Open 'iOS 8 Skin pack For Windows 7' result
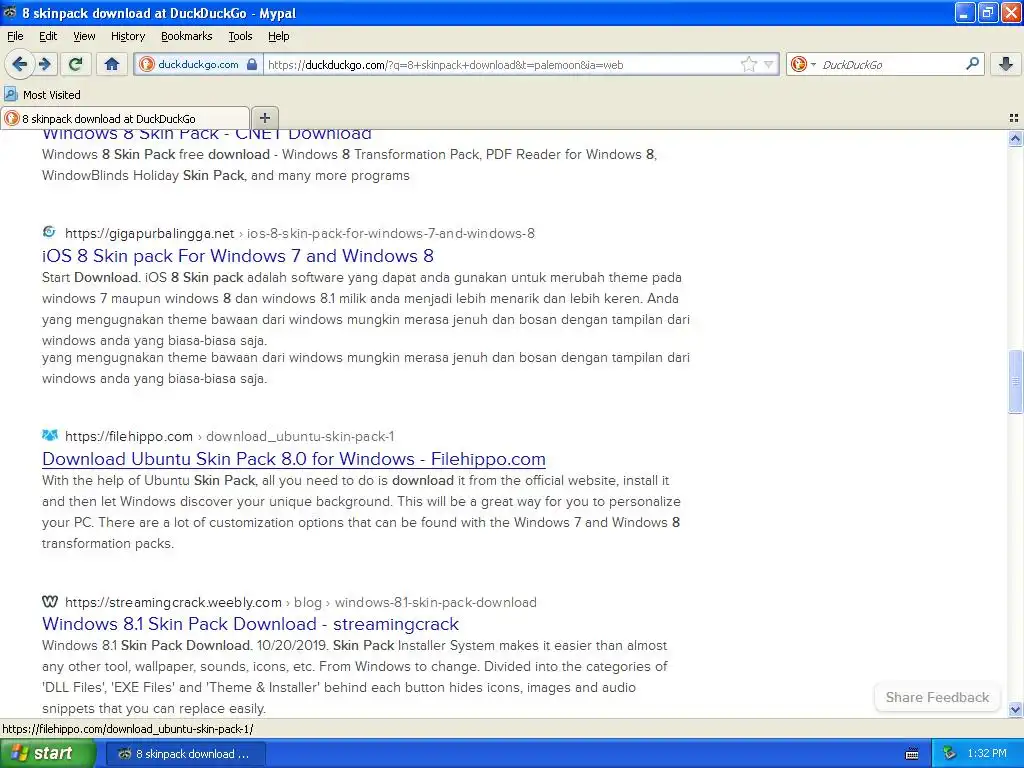 (x=238, y=255)
